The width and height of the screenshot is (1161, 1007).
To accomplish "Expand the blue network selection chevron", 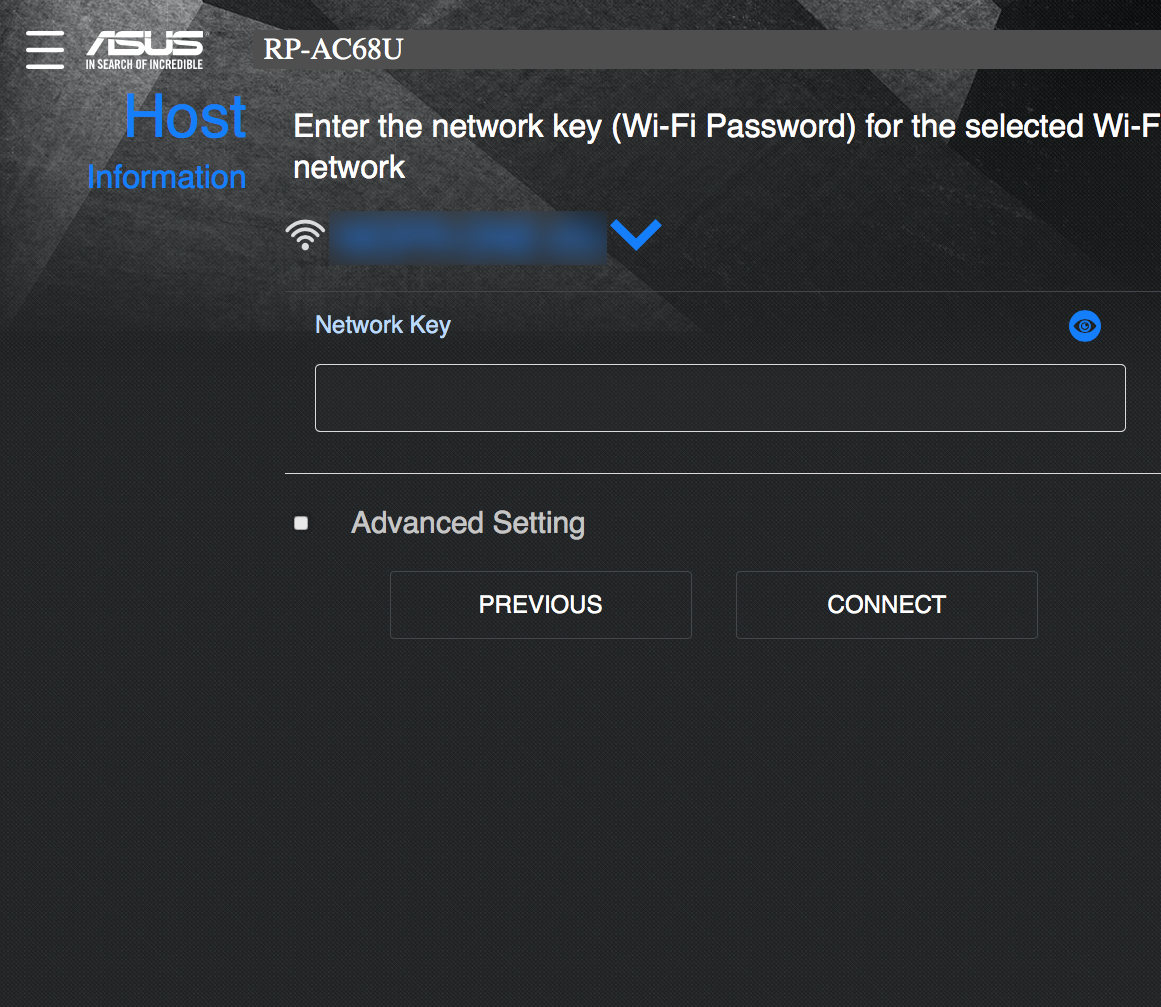I will click(x=636, y=235).
